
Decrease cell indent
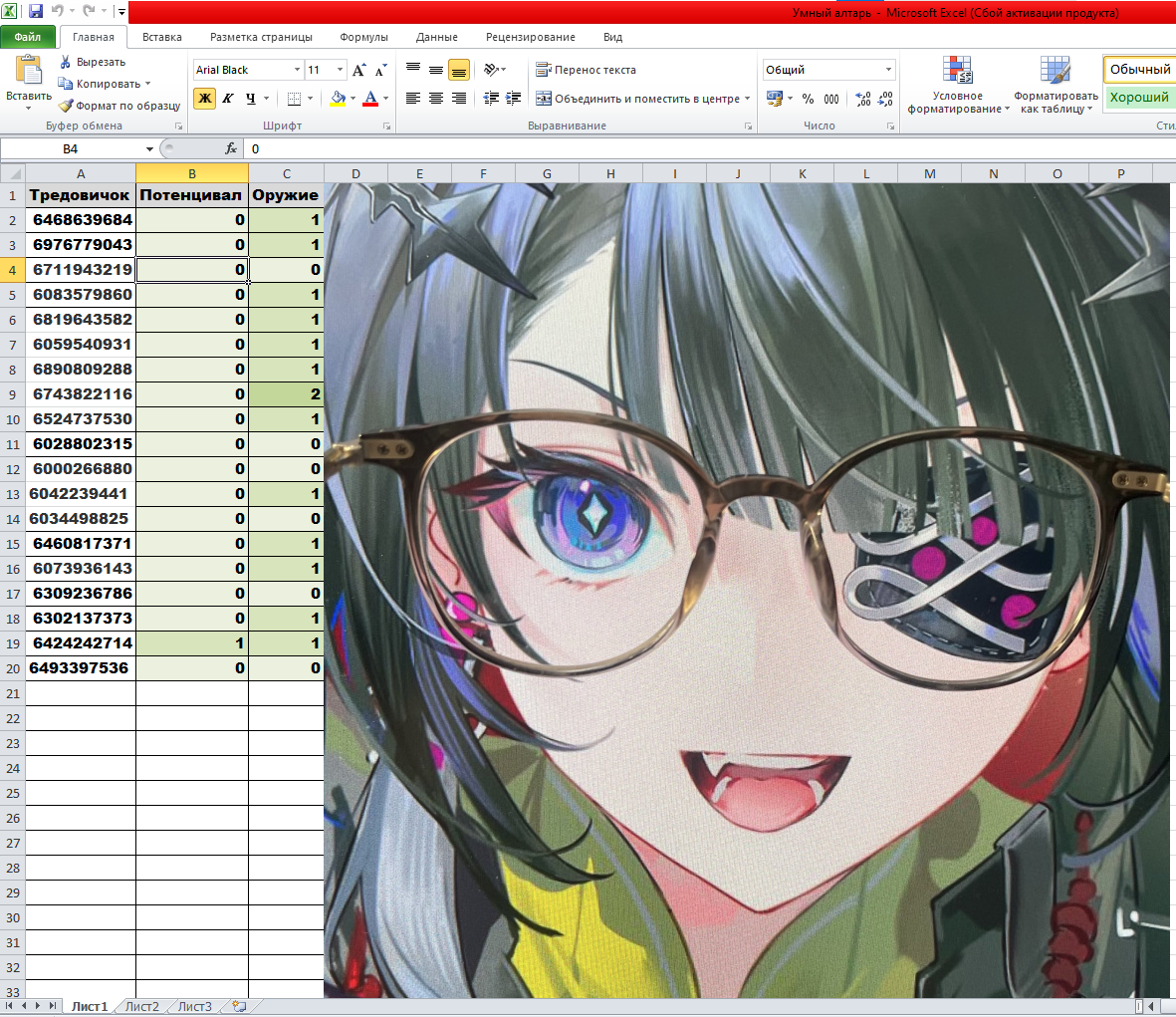(491, 99)
